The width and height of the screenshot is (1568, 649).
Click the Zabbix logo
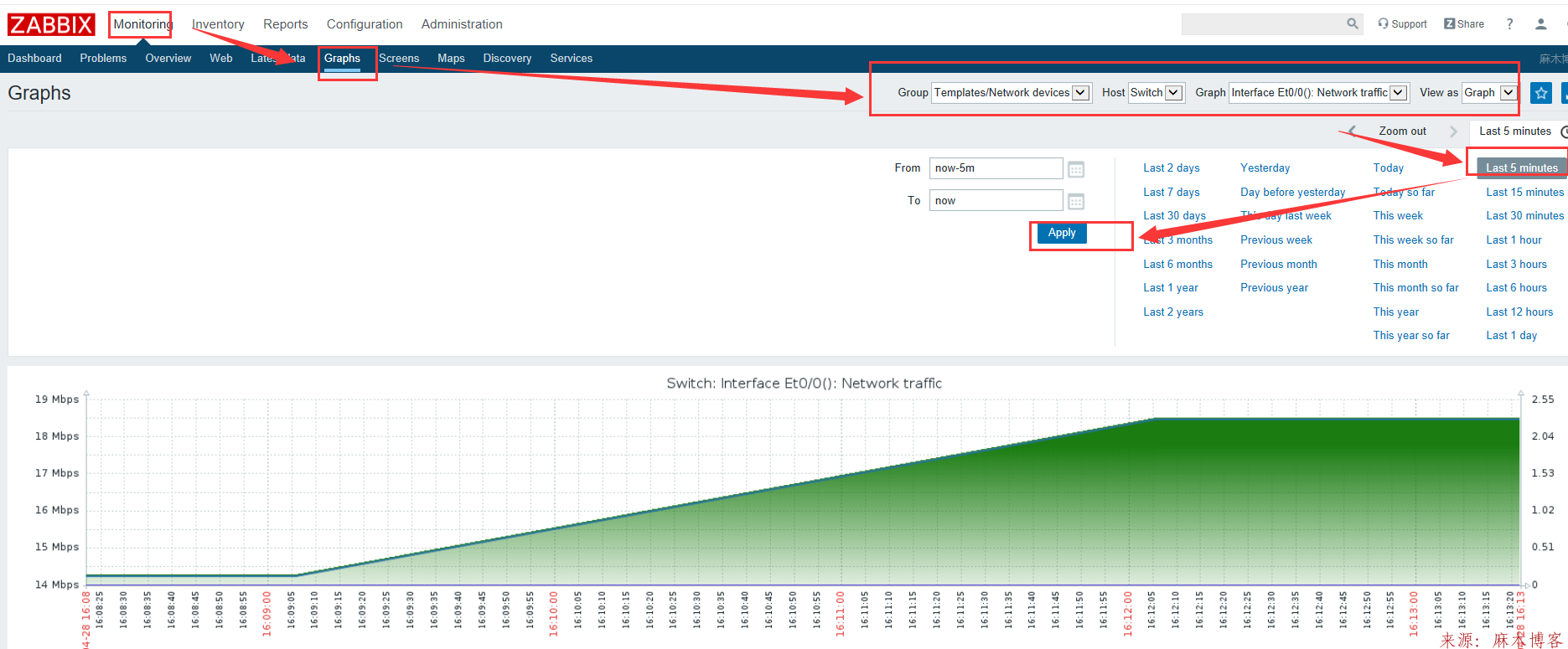(x=51, y=24)
